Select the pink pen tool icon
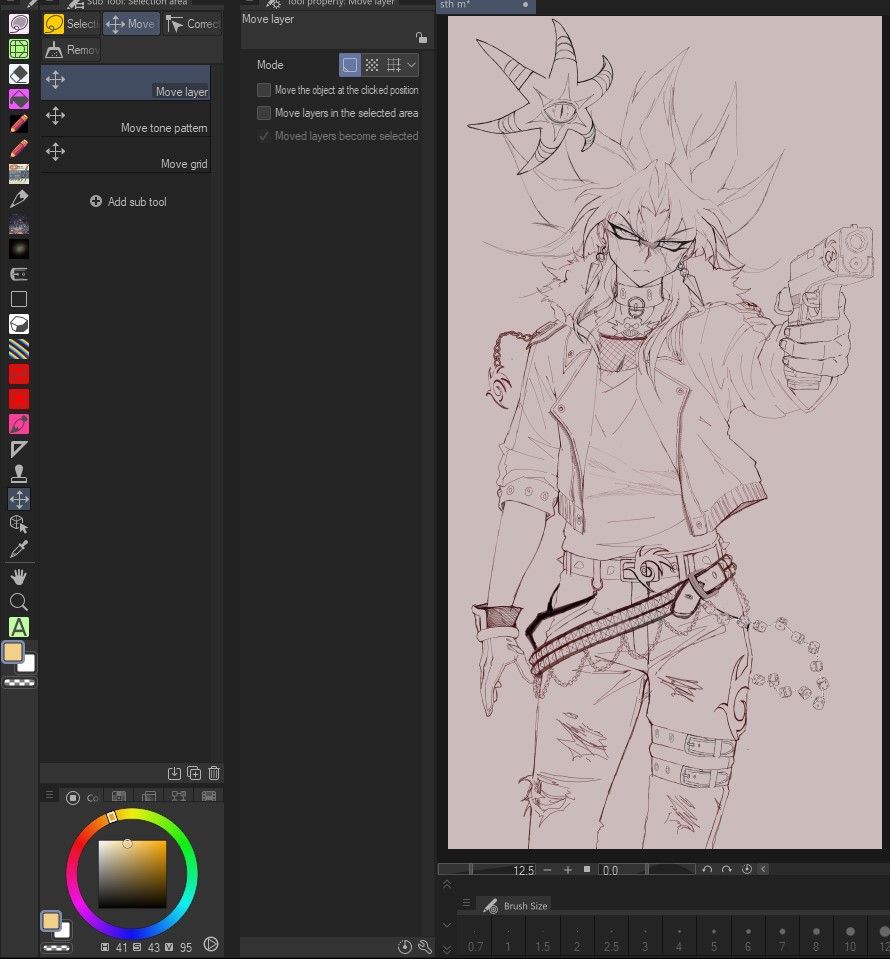890x959 pixels. (x=19, y=424)
